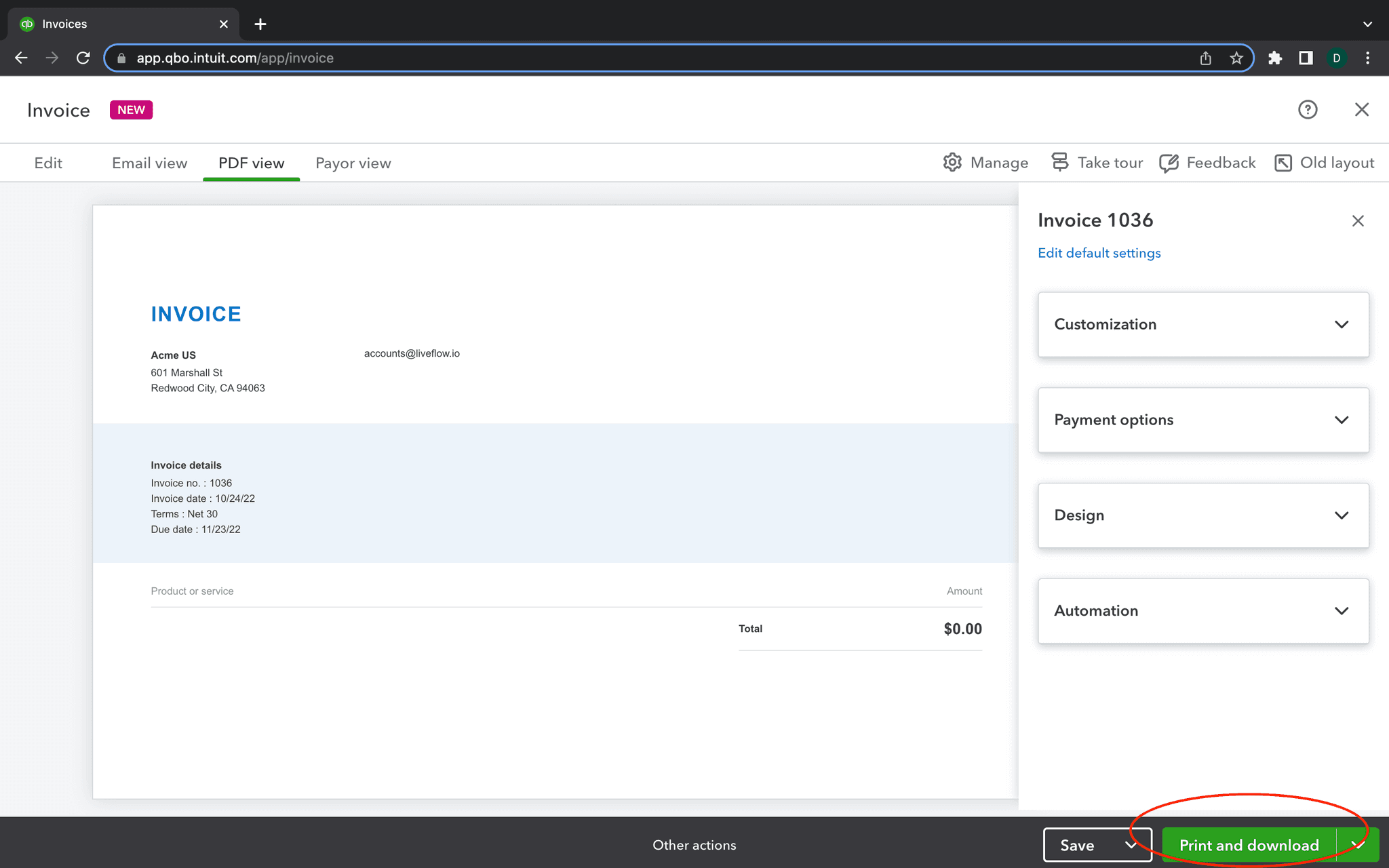Click the Edit default settings link
The image size is (1389, 868).
point(1099,252)
